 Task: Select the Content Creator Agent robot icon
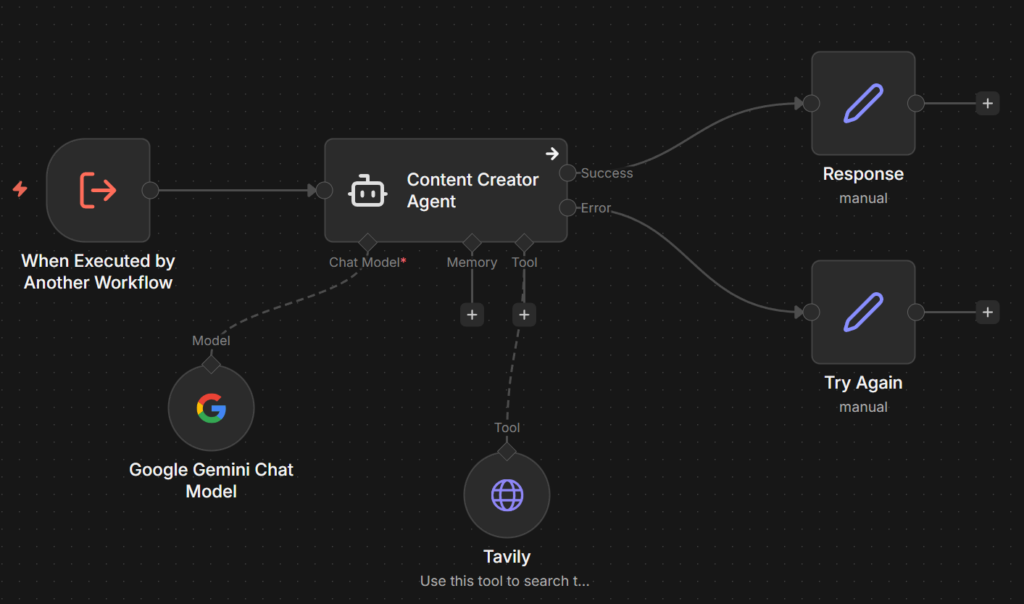pos(367,190)
